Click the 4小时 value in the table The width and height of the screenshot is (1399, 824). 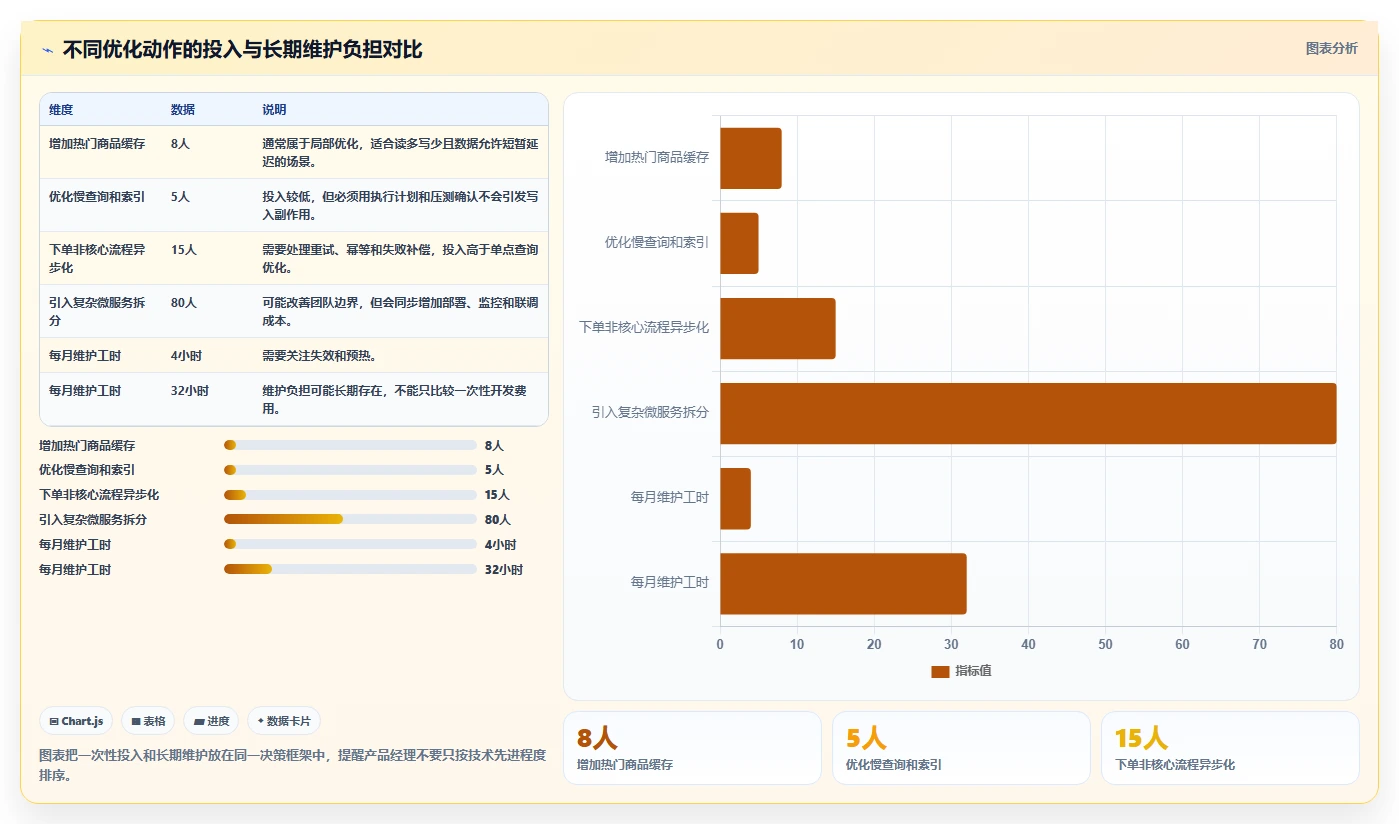(187, 355)
